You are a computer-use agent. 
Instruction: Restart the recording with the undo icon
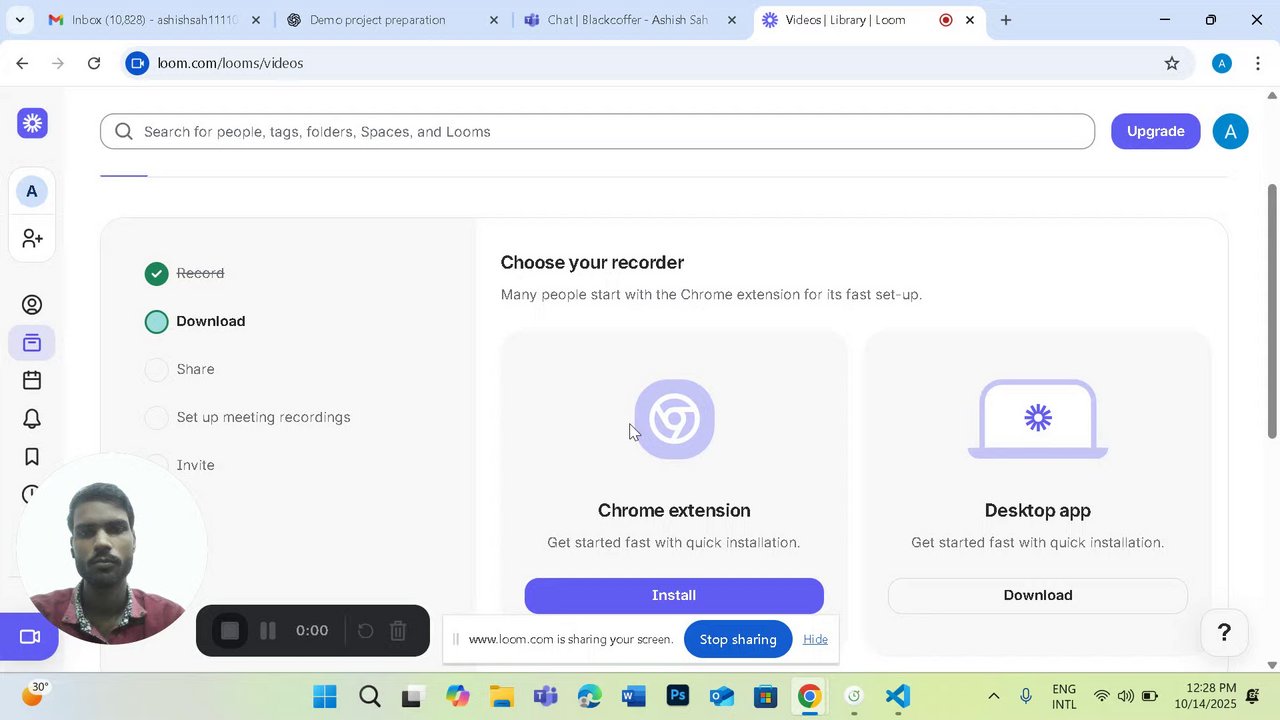coord(365,631)
